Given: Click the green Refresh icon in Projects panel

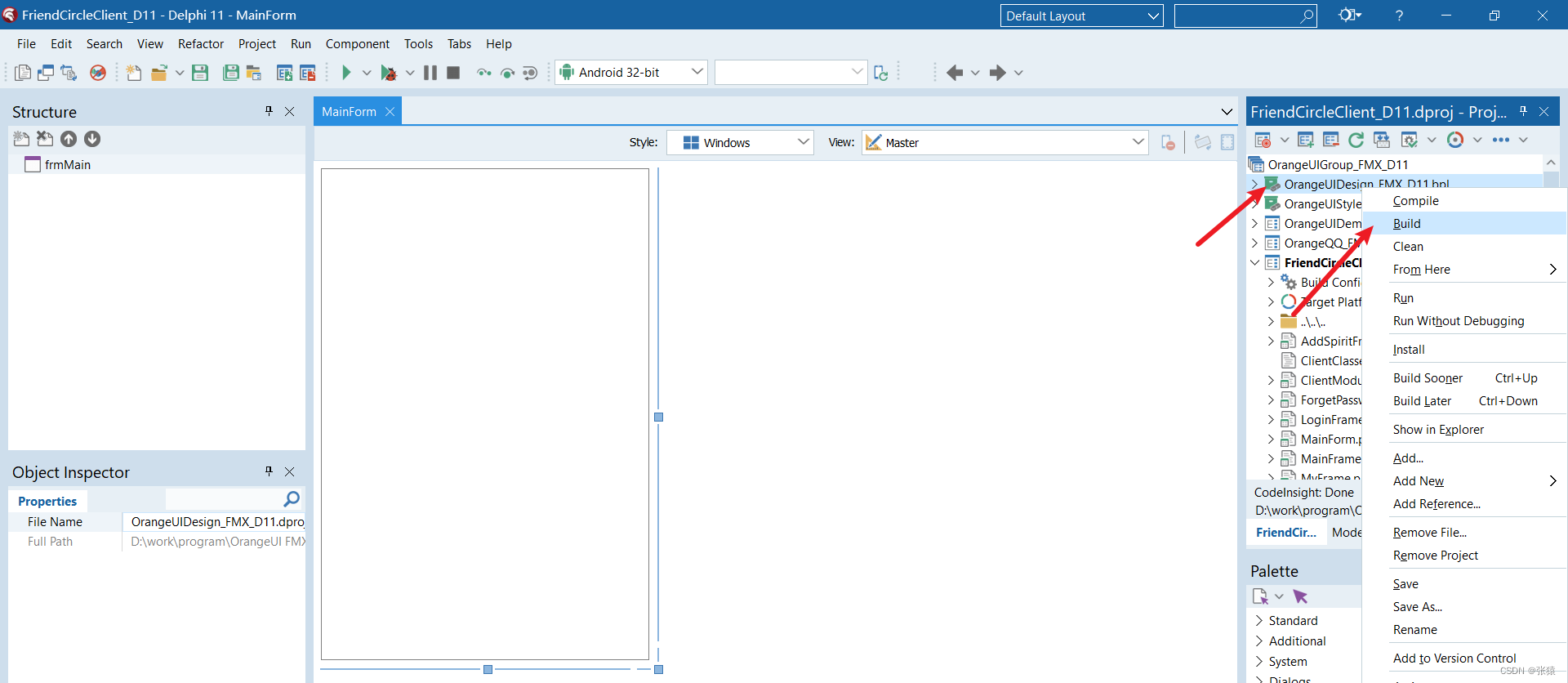Looking at the screenshot, I should [x=1356, y=140].
